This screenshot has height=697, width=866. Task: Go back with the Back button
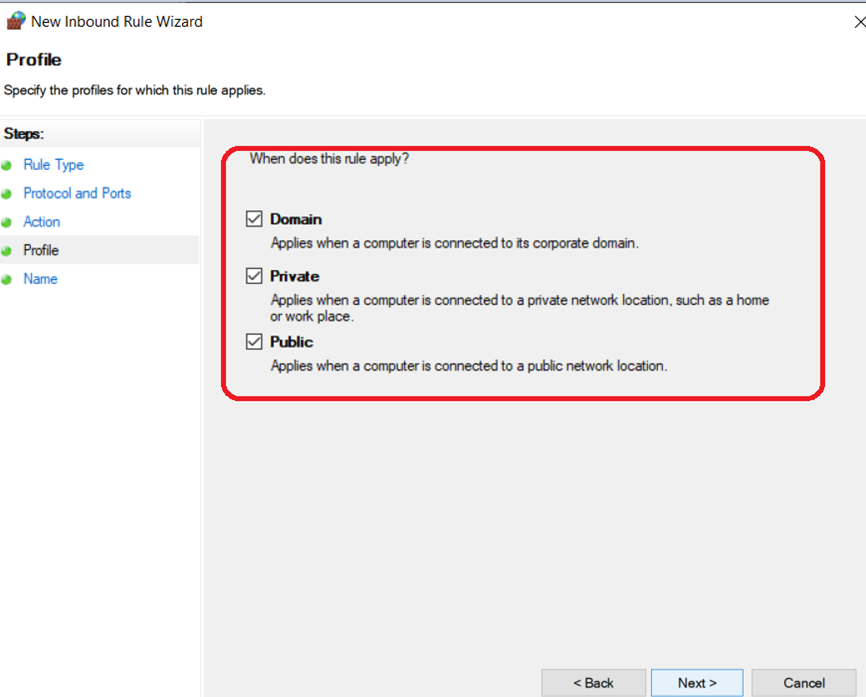[x=594, y=683]
